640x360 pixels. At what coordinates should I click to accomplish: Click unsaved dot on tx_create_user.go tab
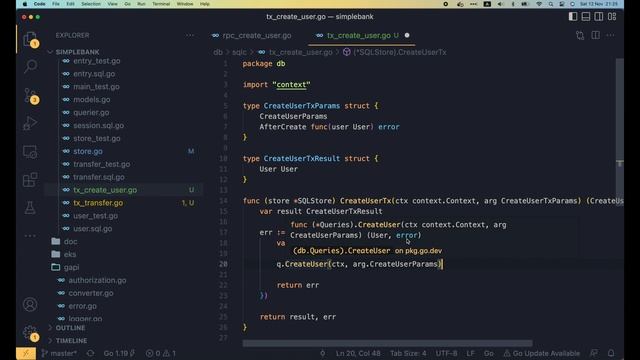pos(407,36)
